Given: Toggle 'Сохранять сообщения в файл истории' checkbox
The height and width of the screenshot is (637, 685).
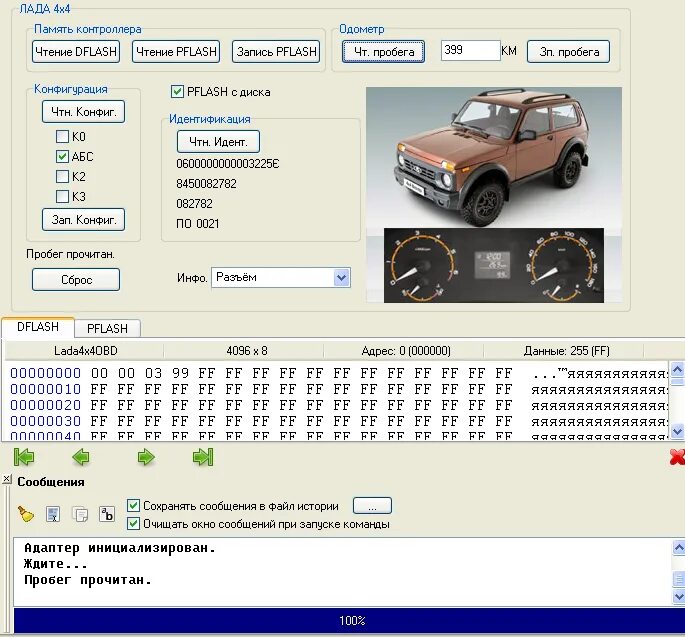Looking at the screenshot, I should [x=133, y=506].
